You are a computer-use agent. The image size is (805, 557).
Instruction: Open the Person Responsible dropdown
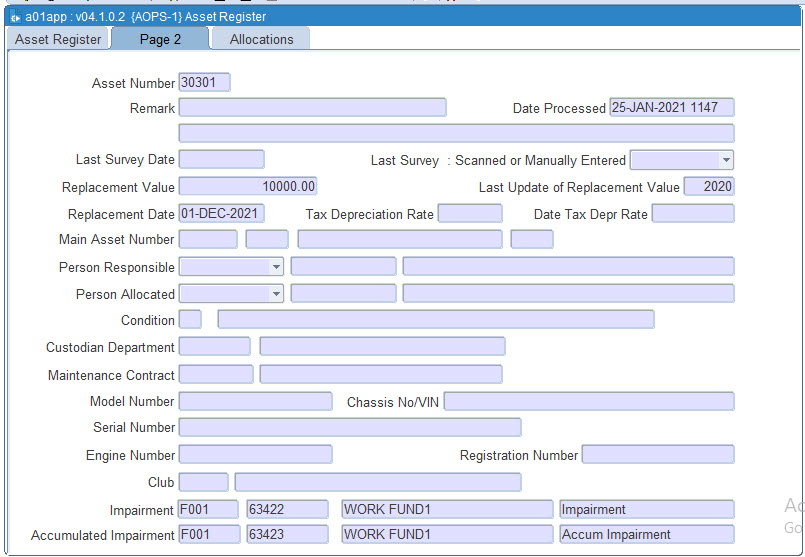point(276,267)
